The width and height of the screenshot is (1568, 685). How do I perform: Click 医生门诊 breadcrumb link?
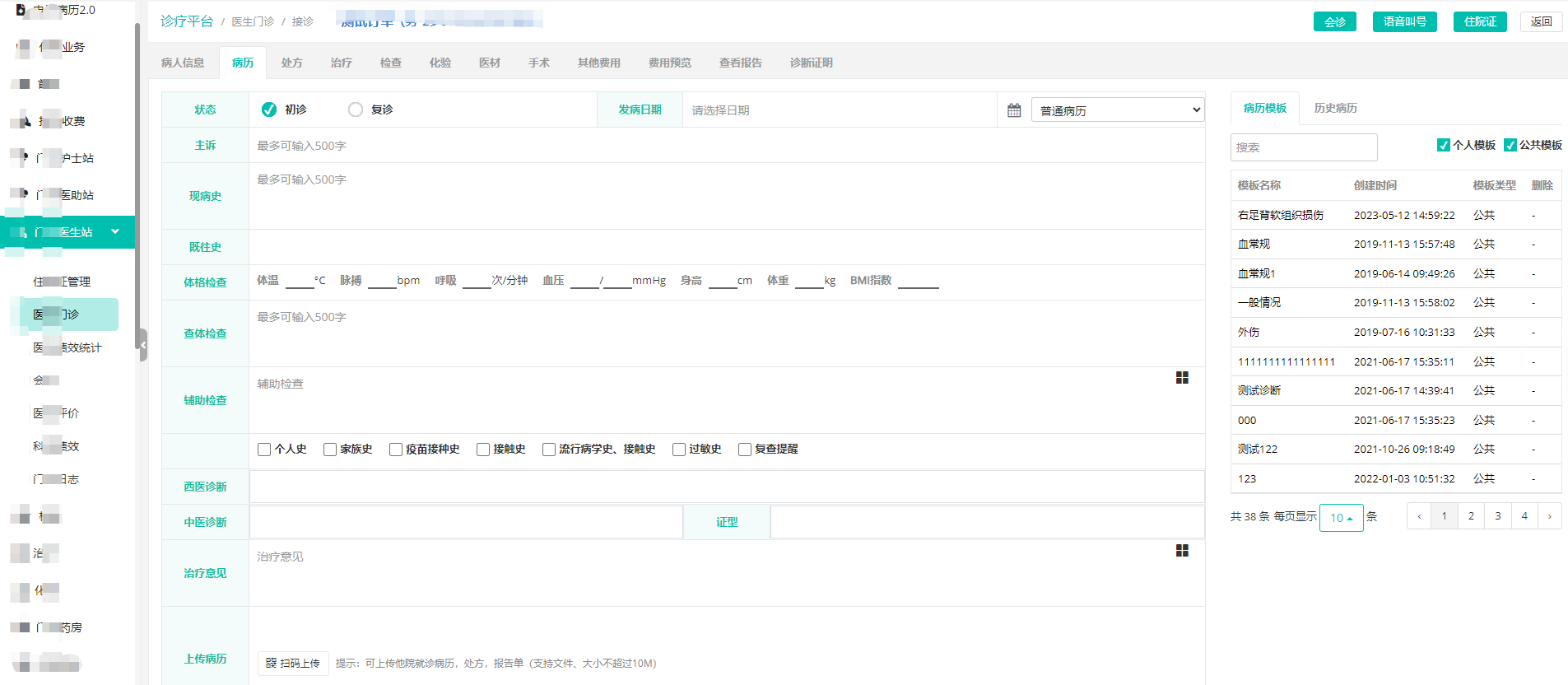pyautogui.click(x=253, y=21)
